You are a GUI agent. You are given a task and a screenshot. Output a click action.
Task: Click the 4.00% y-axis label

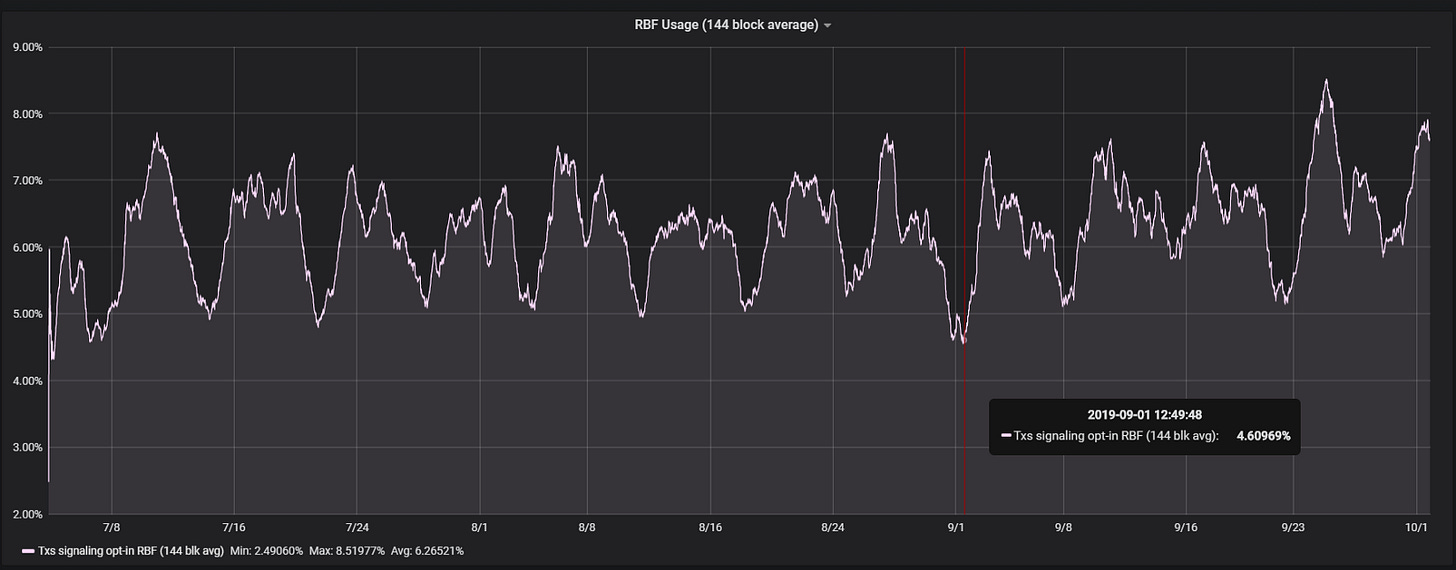coord(27,381)
